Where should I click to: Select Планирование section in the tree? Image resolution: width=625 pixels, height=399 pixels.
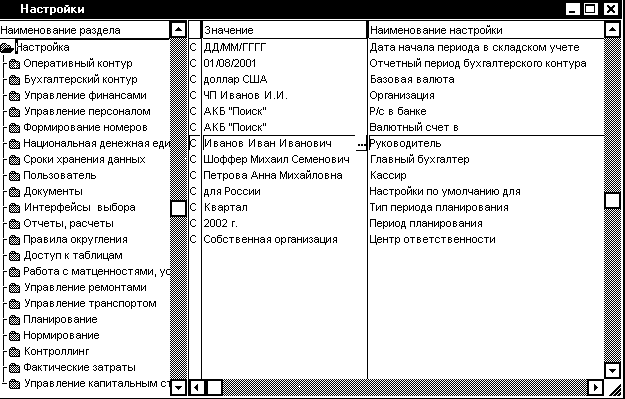pyautogui.click(x=60, y=319)
